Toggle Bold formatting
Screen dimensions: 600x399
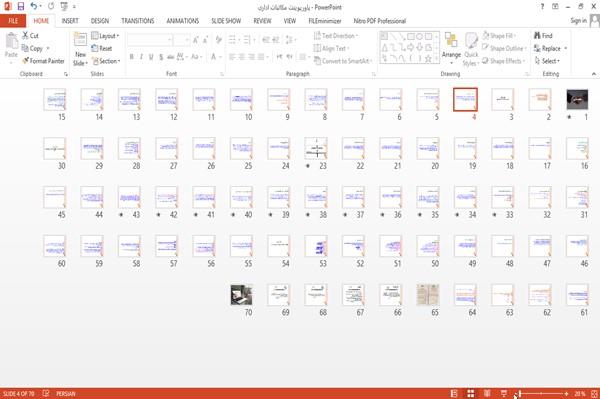(132, 57)
